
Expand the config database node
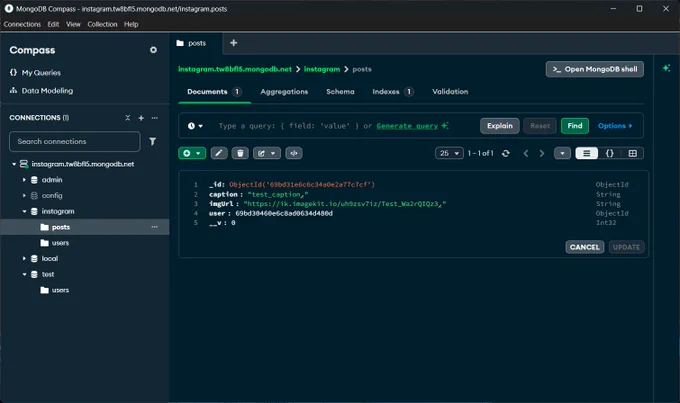[24, 196]
